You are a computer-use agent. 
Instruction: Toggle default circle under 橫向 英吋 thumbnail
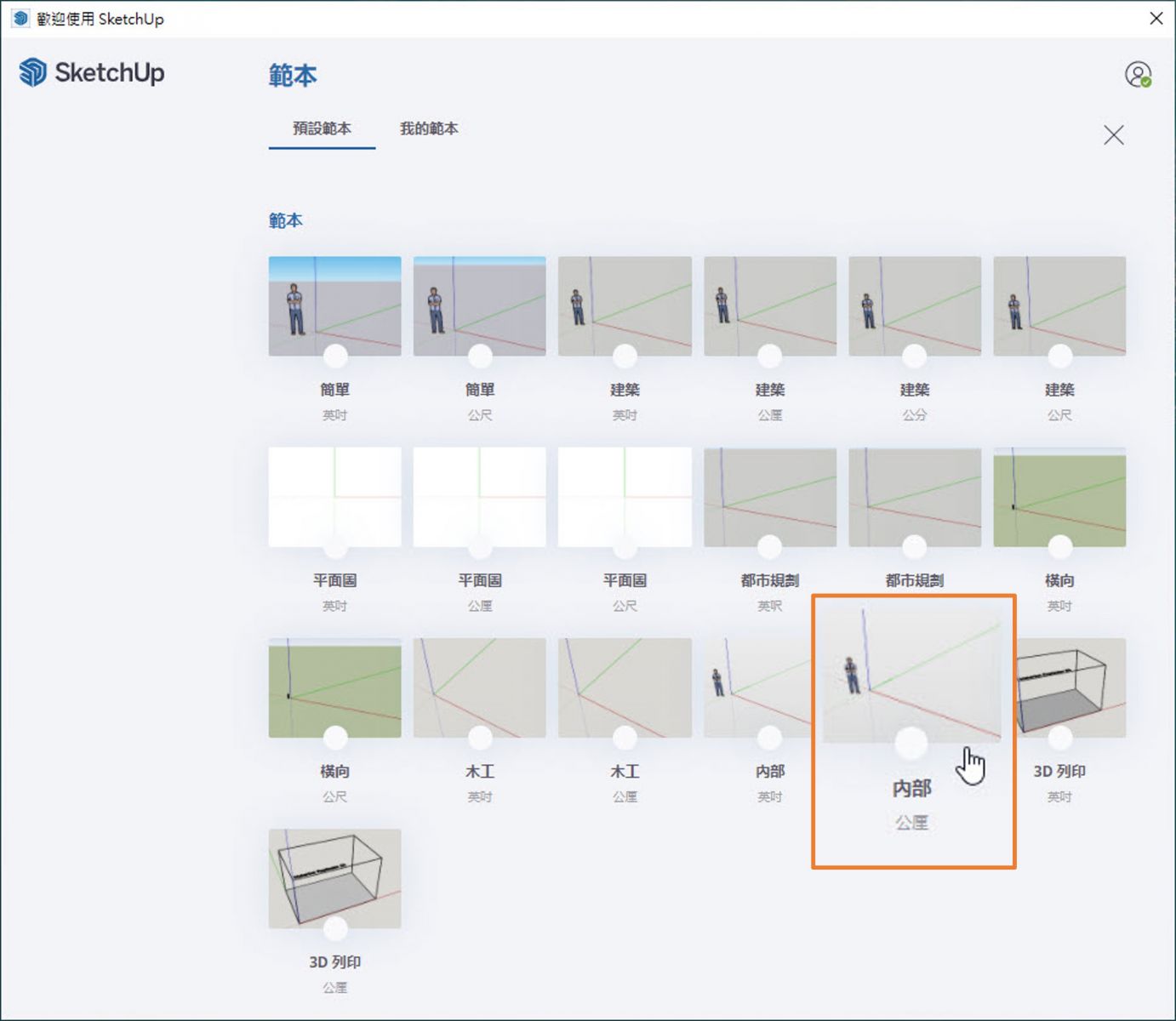pos(1059,546)
